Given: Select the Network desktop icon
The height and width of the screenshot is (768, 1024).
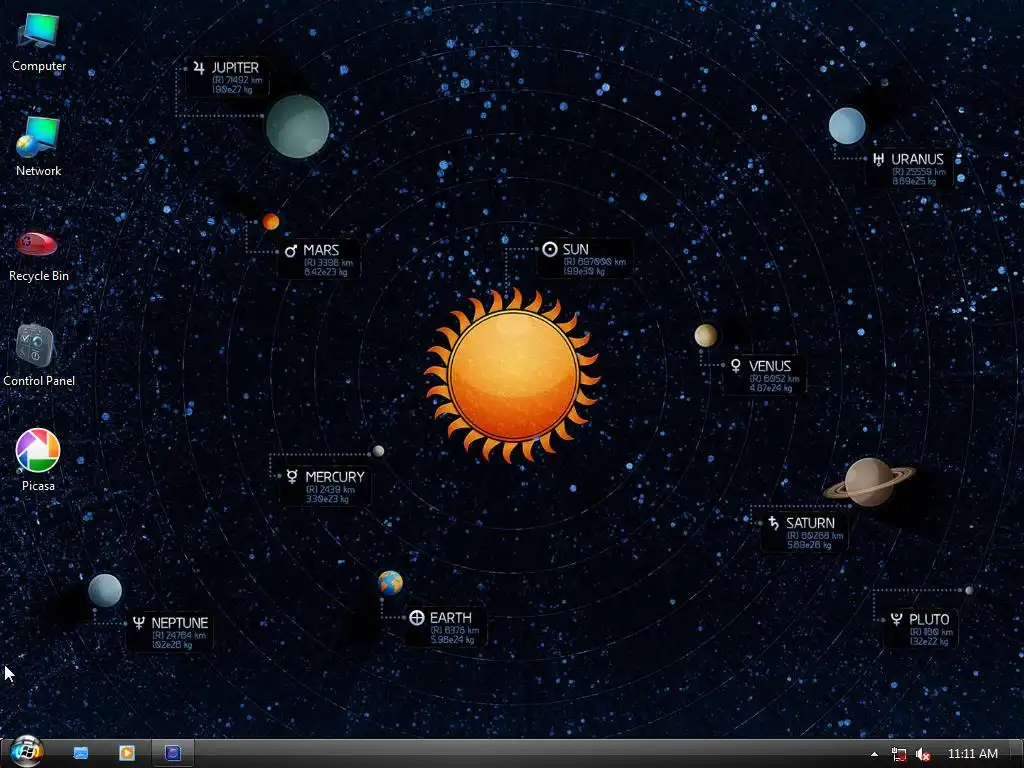Looking at the screenshot, I should [39, 146].
